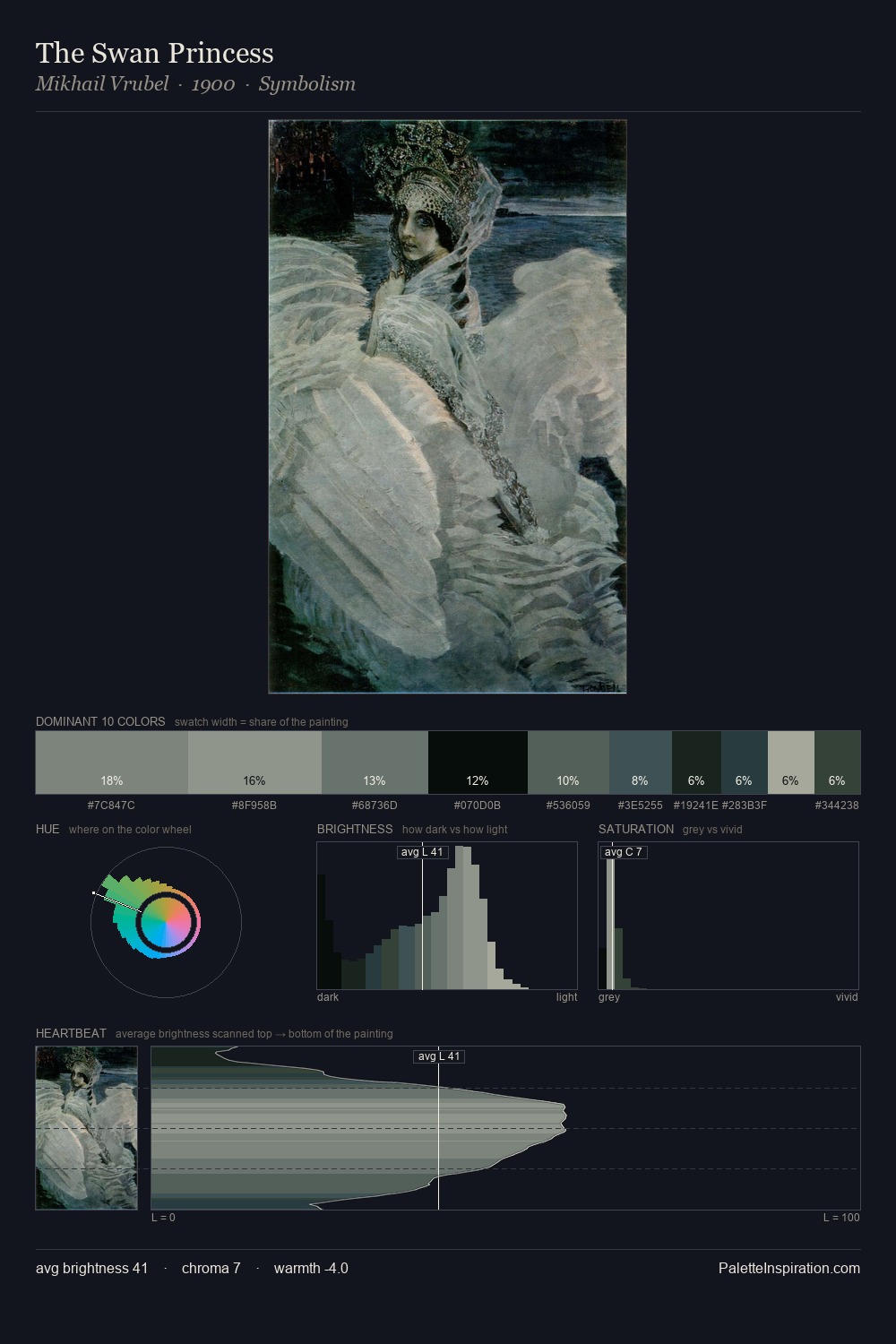Click the hex label #344238
This screenshot has width=896, height=1344.
(837, 806)
